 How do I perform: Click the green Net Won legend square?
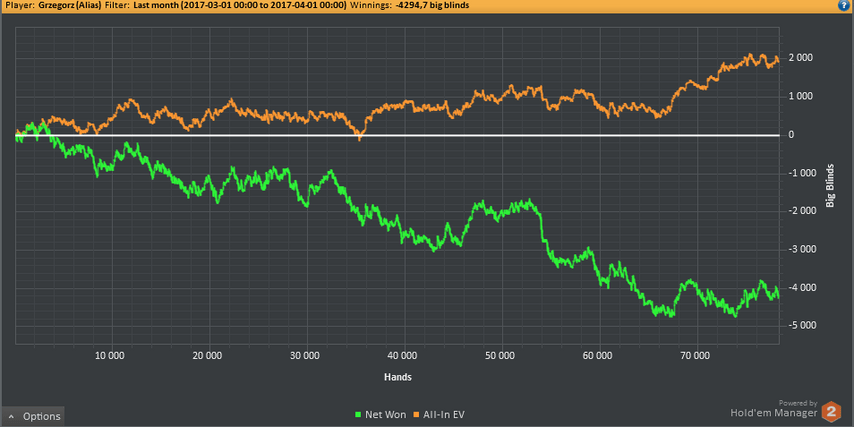coord(357,414)
